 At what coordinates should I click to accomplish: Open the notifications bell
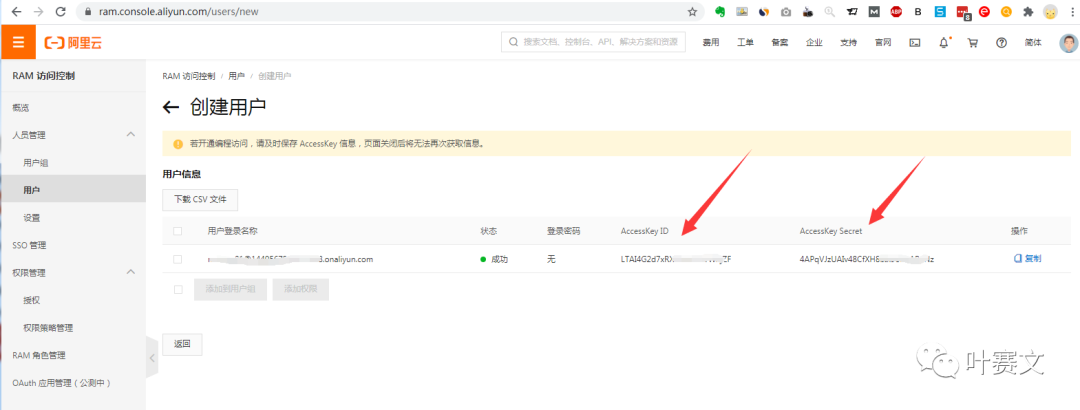(944, 43)
